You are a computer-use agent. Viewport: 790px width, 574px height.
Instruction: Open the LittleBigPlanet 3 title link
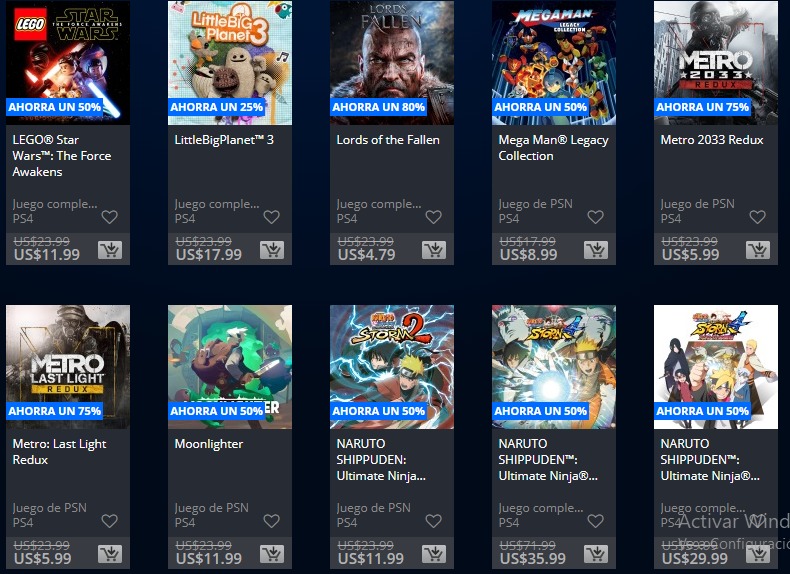pyautogui.click(x=224, y=140)
